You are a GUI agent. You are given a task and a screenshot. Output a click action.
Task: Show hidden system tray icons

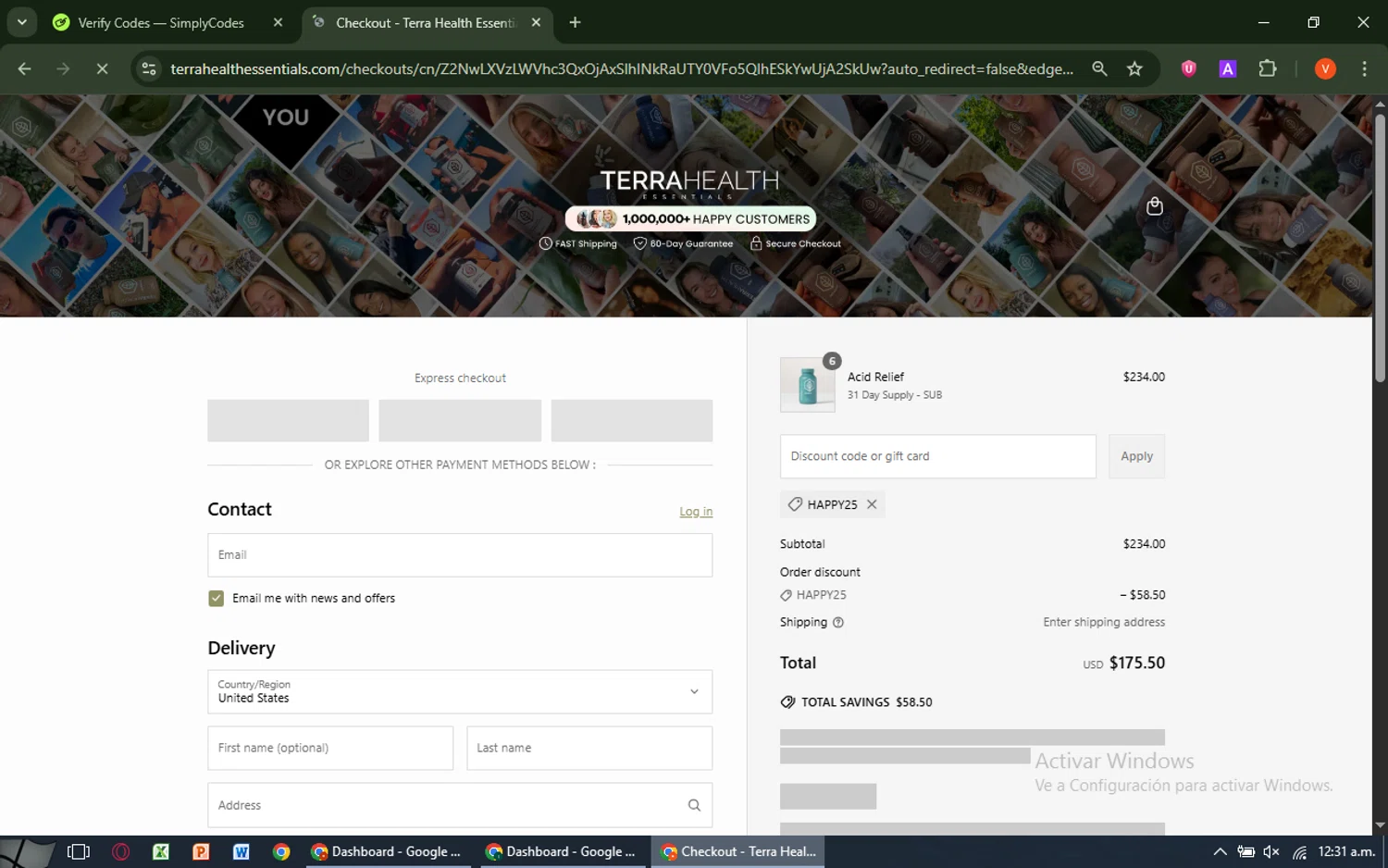tap(1220, 851)
